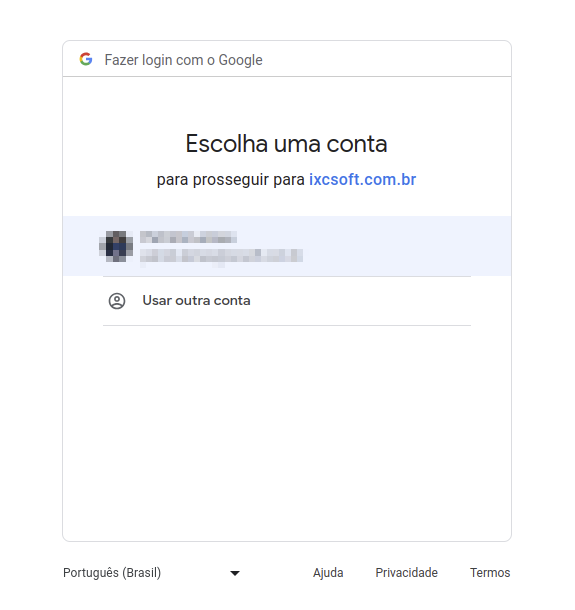575x610 pixels.
Task: Click the blurred account profile picture
Action: [x=116, y=246]
